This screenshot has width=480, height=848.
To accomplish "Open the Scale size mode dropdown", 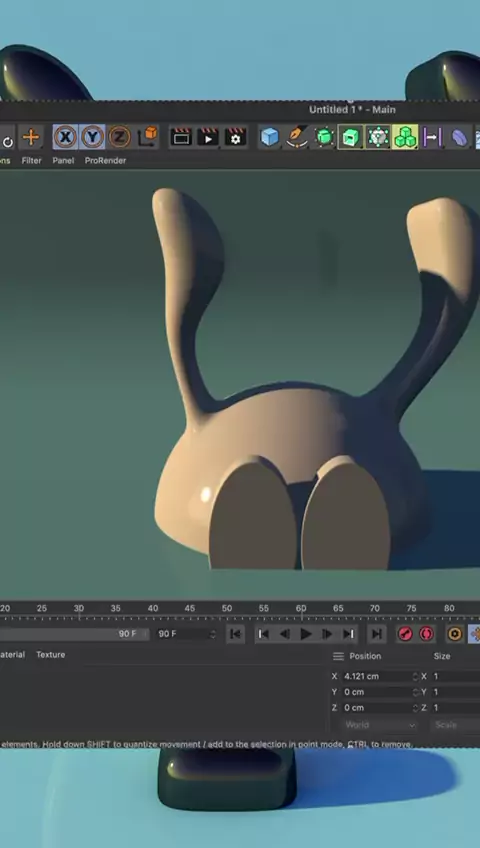I will point(456,725).
